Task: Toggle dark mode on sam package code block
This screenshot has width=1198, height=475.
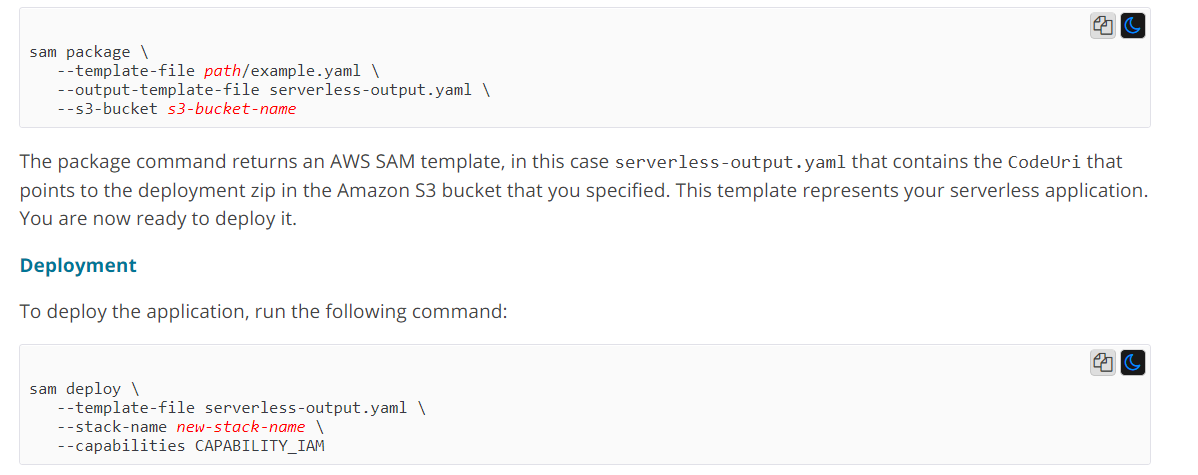Action: coord(1132,27)
